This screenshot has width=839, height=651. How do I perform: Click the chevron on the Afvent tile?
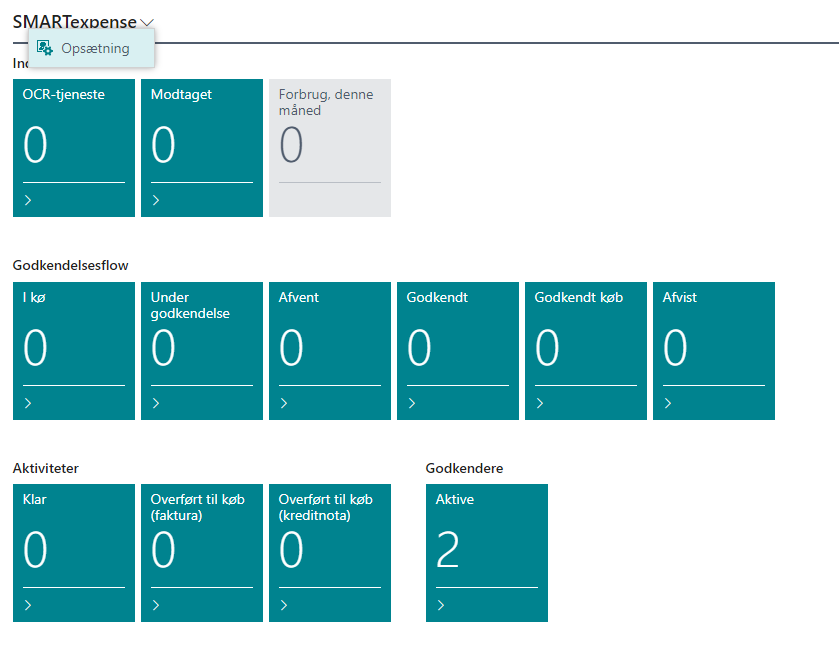point(284,403)
